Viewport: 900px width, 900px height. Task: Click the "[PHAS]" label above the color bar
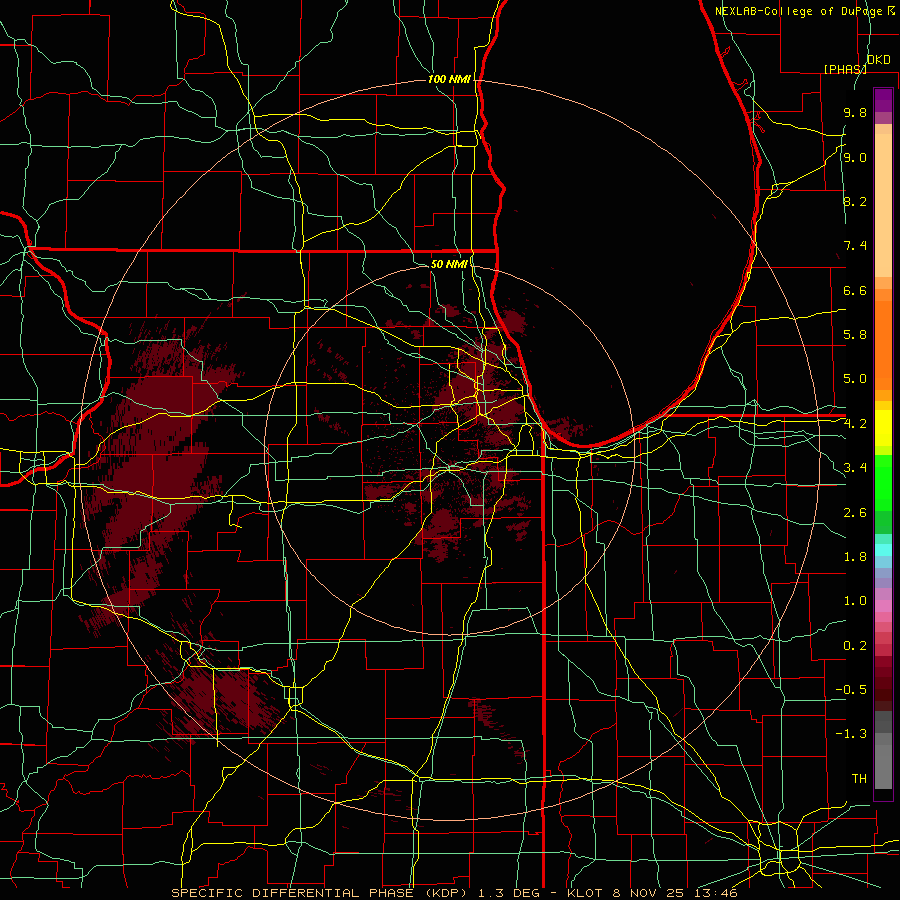845,69
